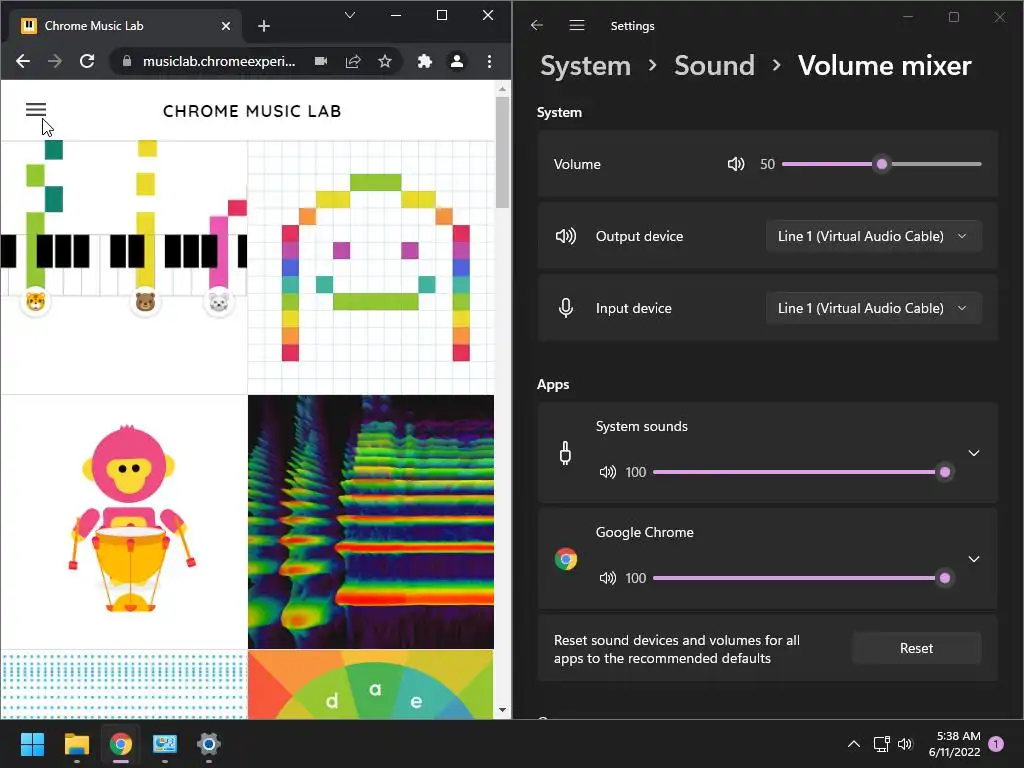Image resolution: width=1024 pixels, height=768 pixels.
Task: Click the Input device microphone icon
Action: (x=566, y=308)
